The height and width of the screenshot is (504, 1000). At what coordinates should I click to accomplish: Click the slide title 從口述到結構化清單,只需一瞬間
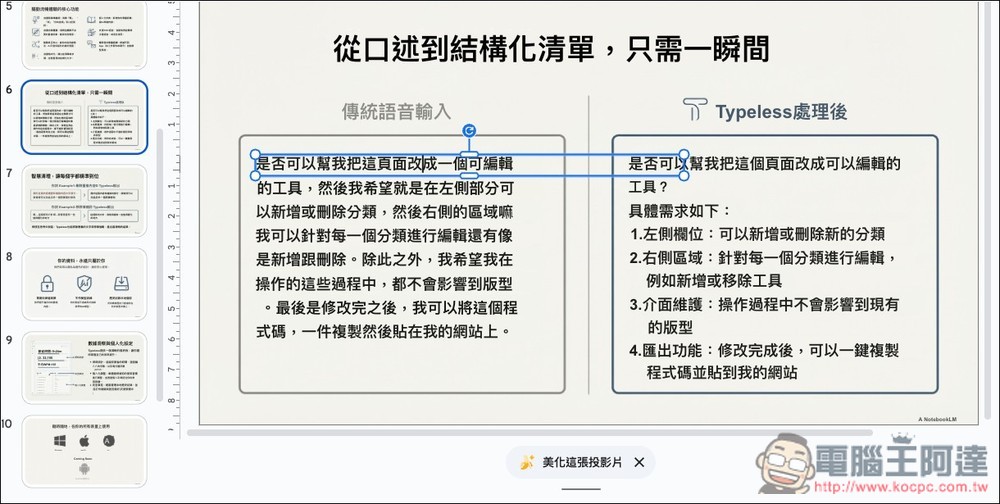pyautogui.click(x=552, y=49)
